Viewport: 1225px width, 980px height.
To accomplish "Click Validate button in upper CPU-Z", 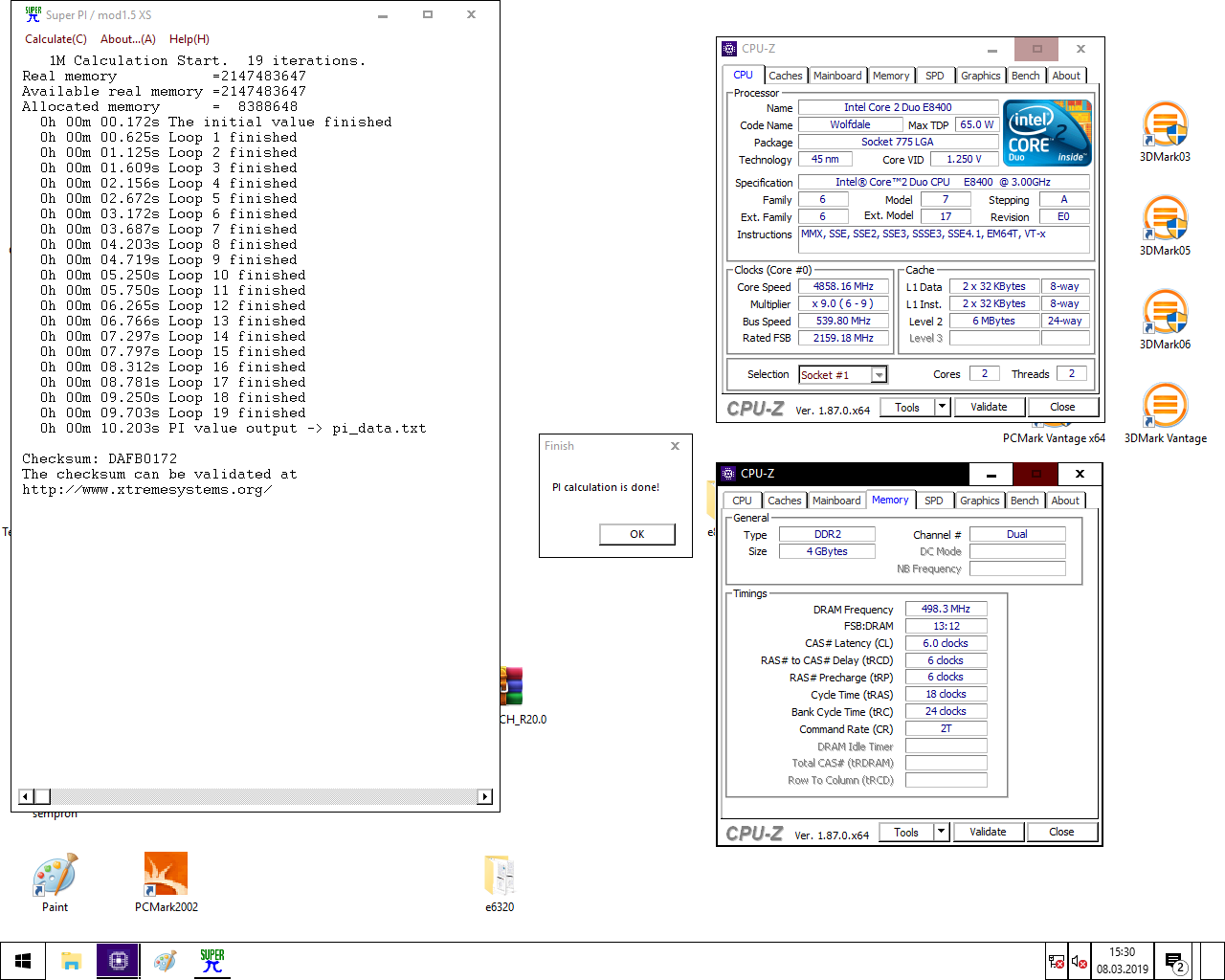I will click(989, 407).
